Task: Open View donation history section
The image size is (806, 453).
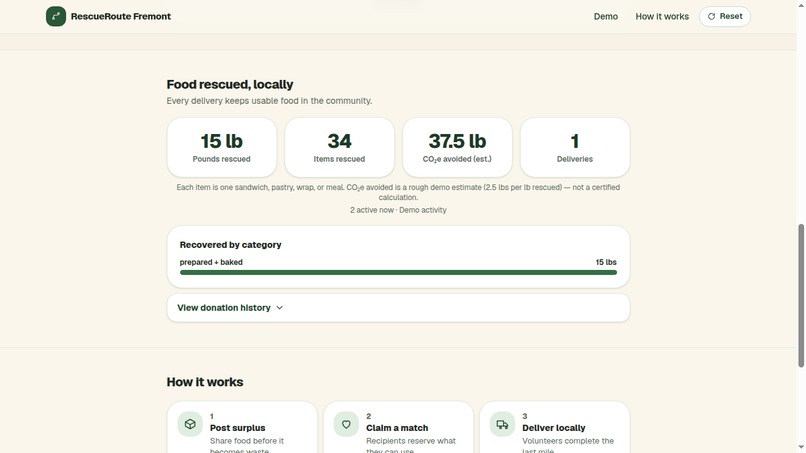Action: pos(398,307)
